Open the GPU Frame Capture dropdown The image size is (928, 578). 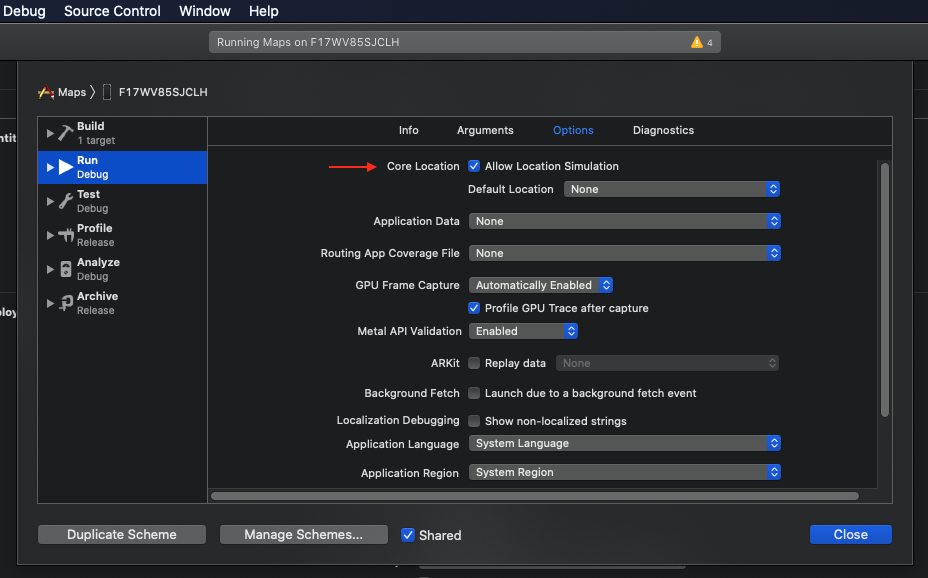coord(541,285)
